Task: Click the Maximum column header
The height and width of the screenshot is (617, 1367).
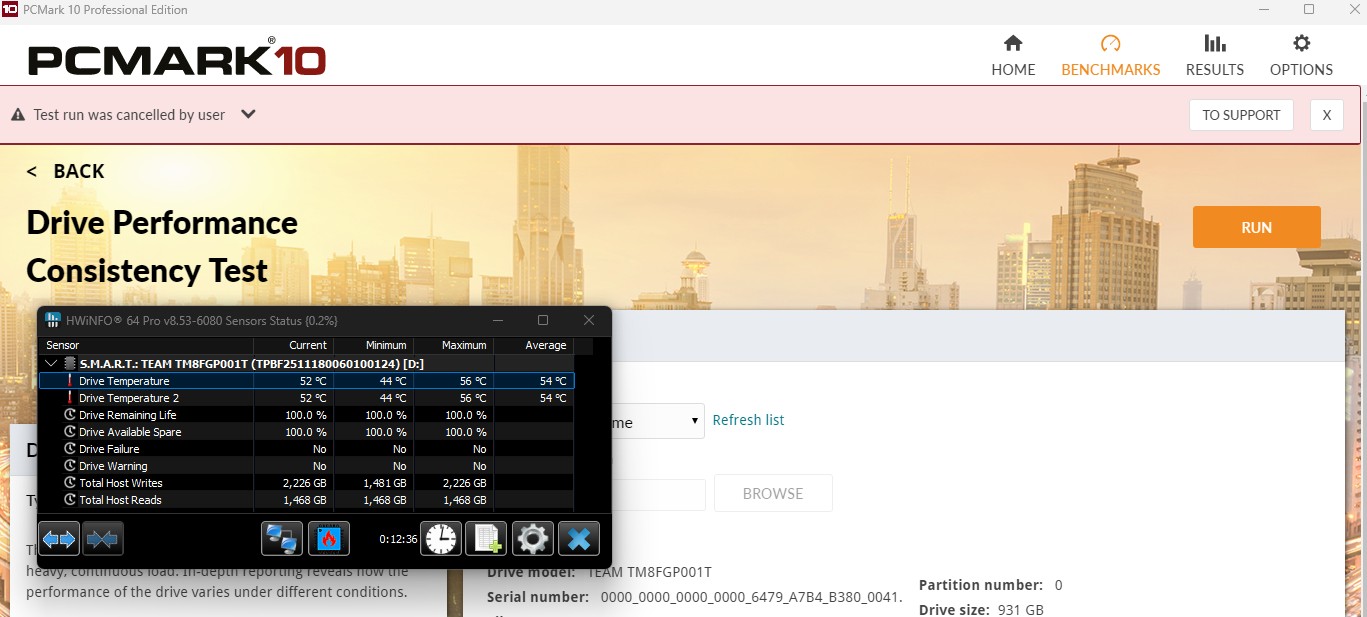Action: [x=453, y=345]
